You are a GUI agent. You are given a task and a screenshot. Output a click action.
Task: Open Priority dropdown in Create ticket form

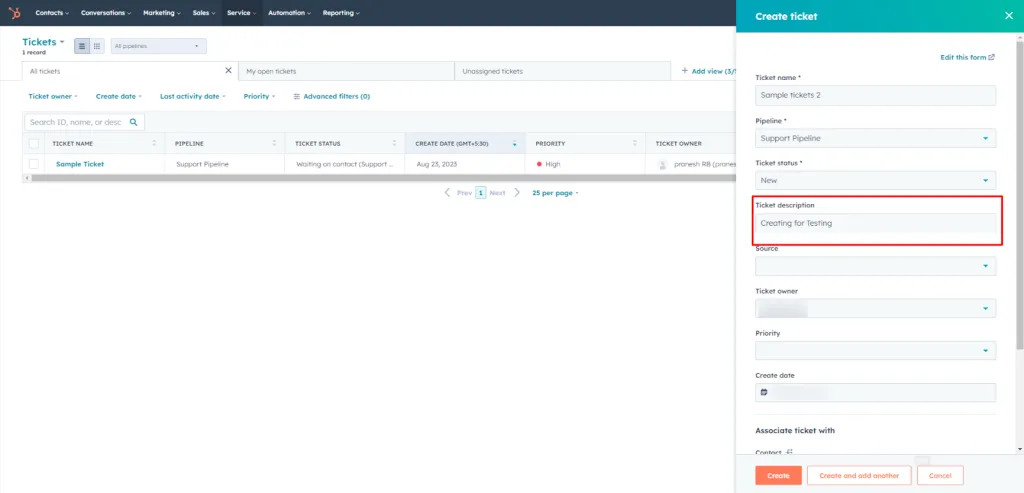[x=875, y=351]
